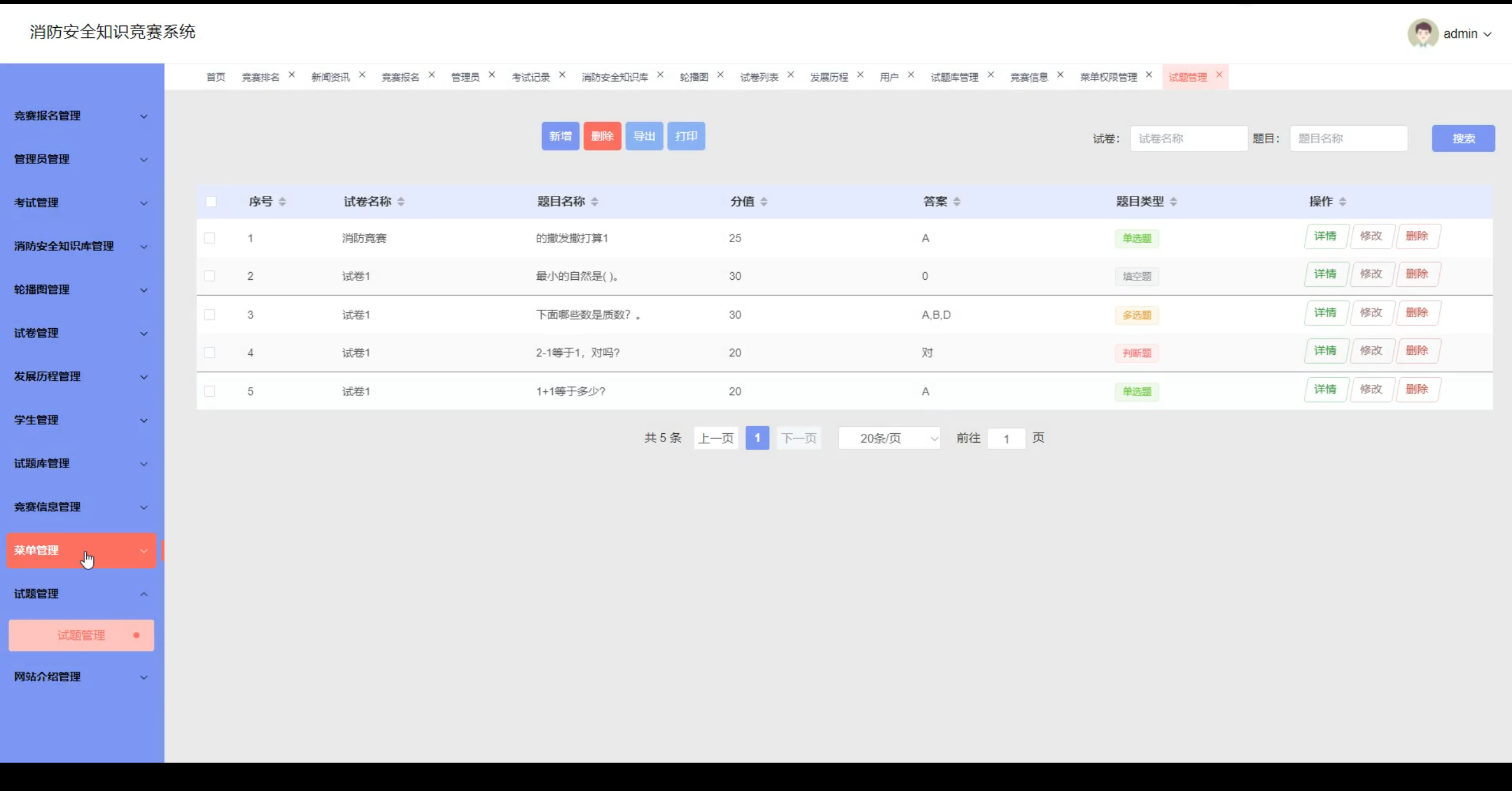This screenshot has width=1512, height=791.
Task: Open the 首页 tab
Action: [216, 77]
